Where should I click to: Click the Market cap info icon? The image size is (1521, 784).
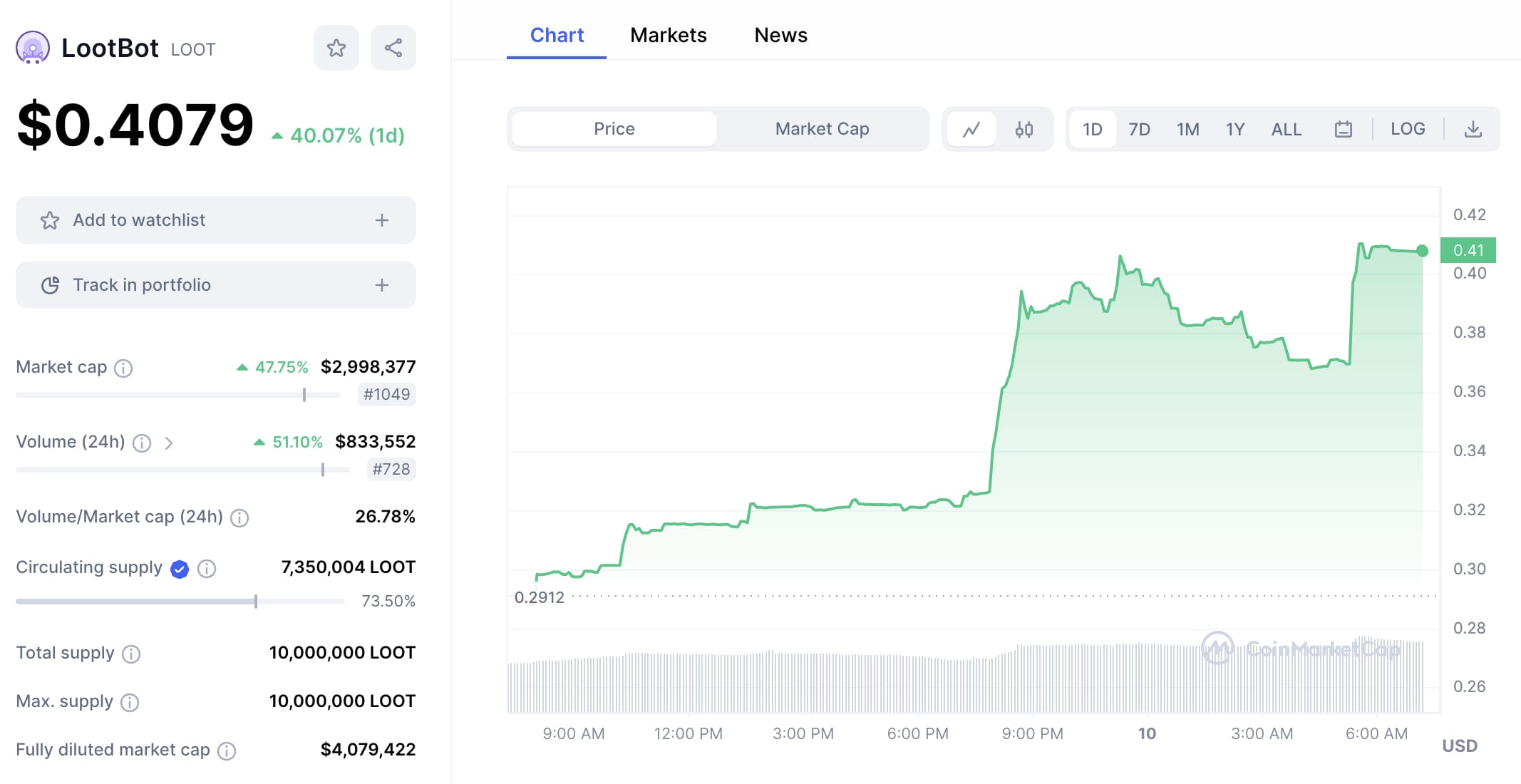tap(124, 368)
